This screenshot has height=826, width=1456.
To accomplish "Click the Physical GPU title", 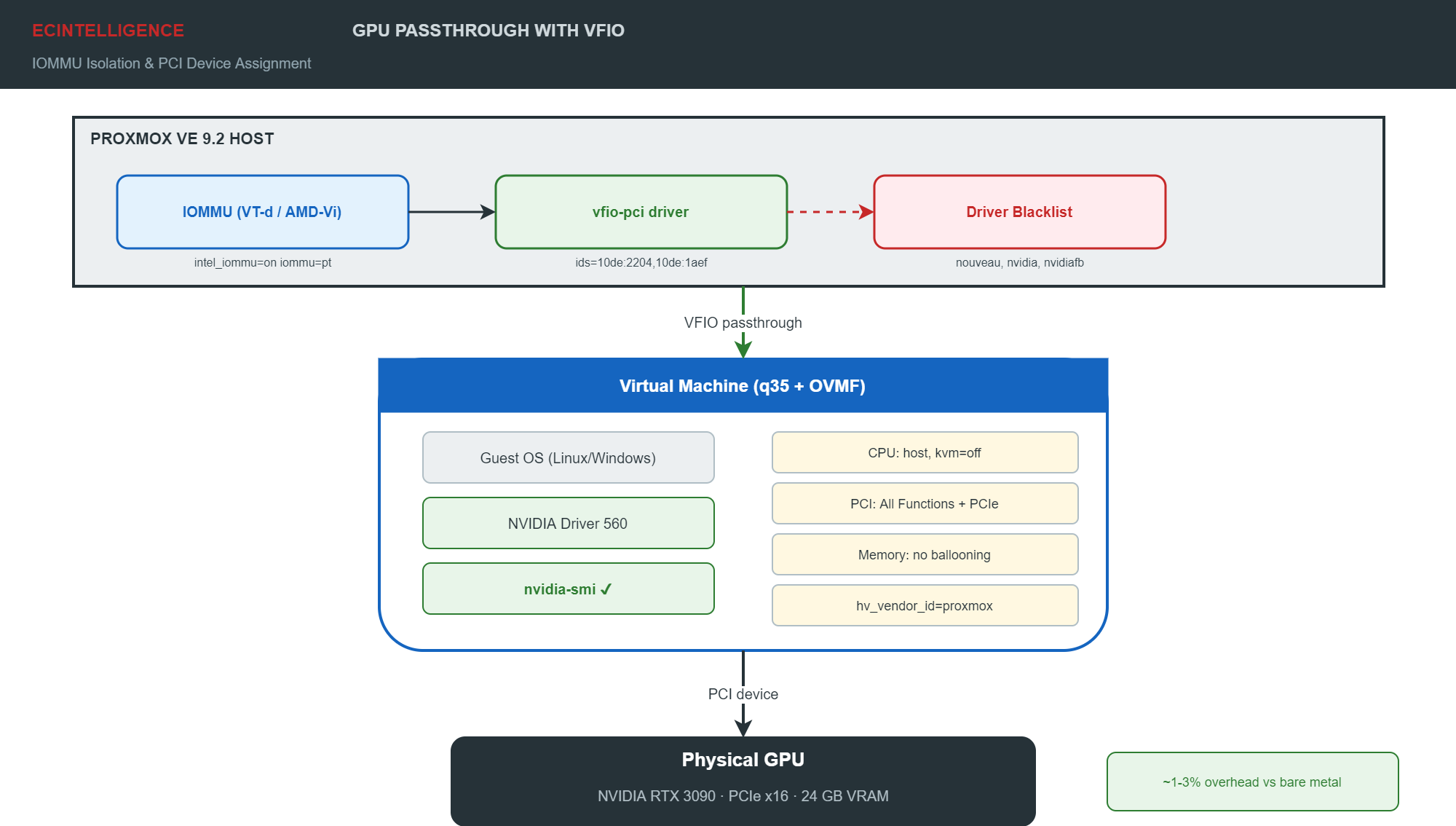I will coord(743,760).
